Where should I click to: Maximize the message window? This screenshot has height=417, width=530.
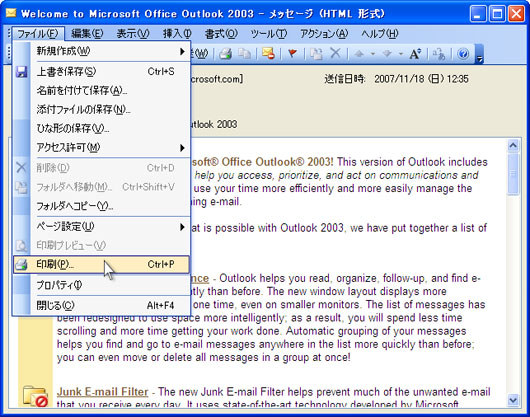[x=497, y=14]
